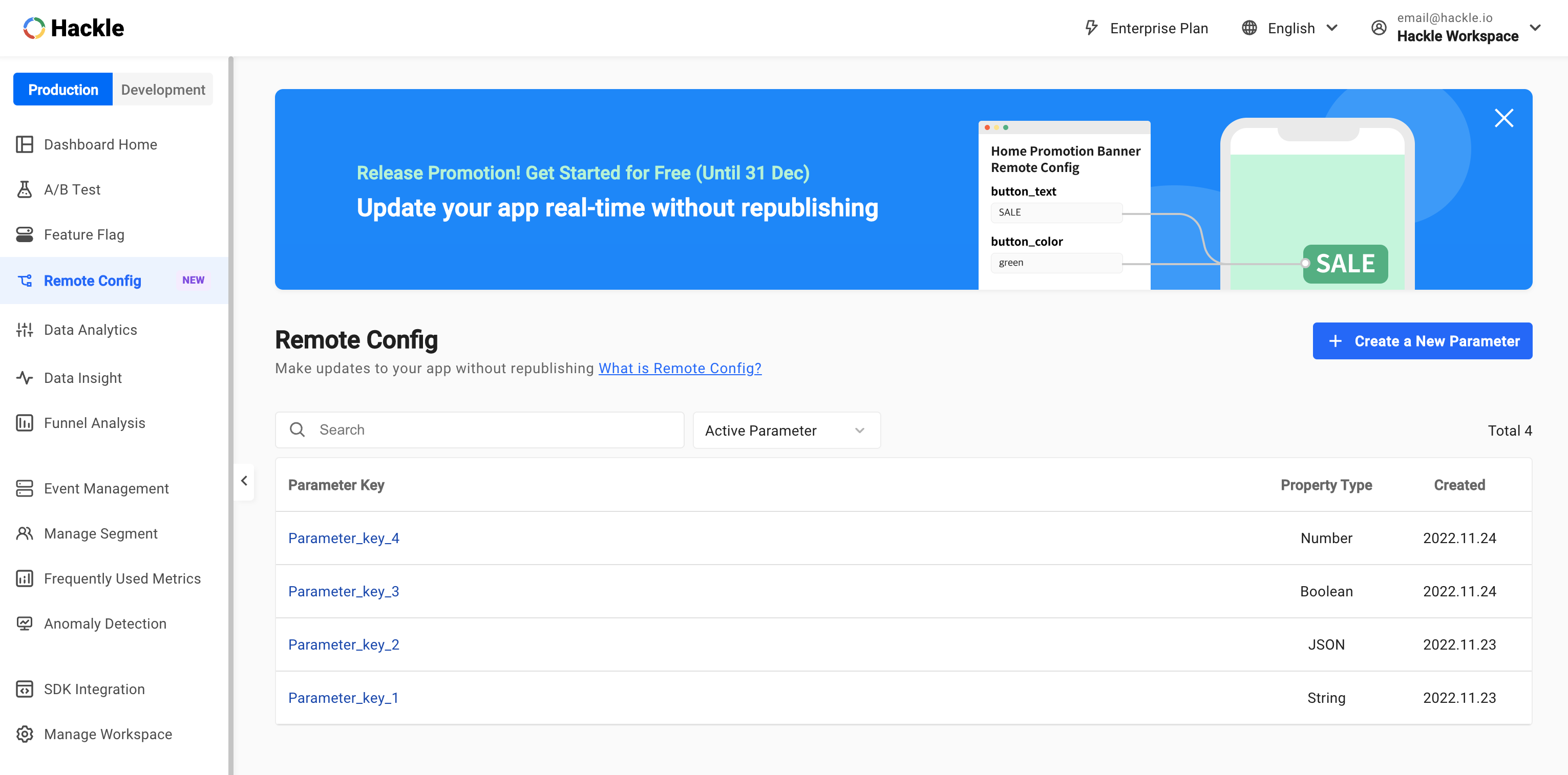1568x775 pixels.
Task: Click the Anomaly Detection monitor icon
Action: pyautogui.click(x=25, y=623)
